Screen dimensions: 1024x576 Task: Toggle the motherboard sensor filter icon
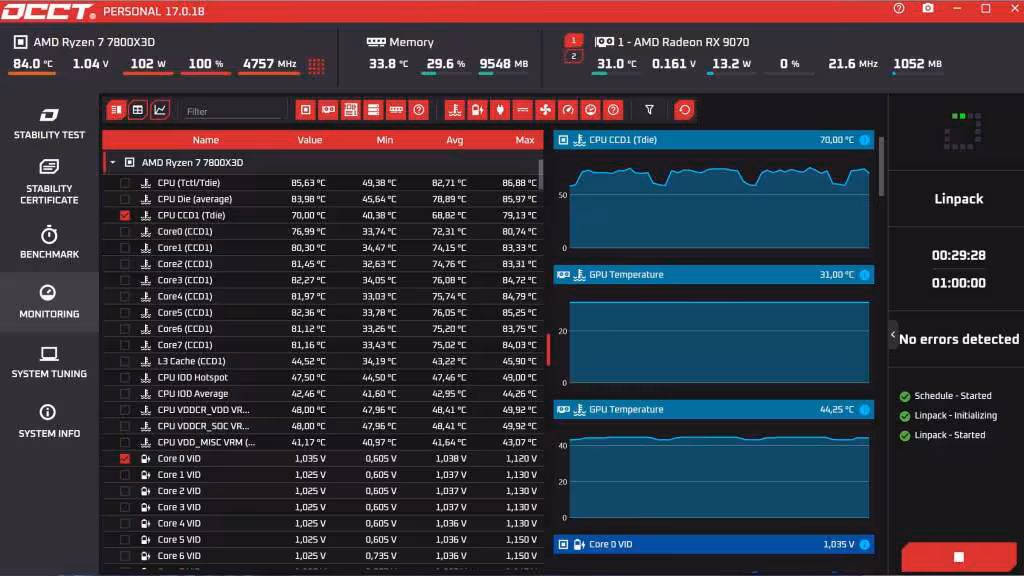click(x=351, y=110)
